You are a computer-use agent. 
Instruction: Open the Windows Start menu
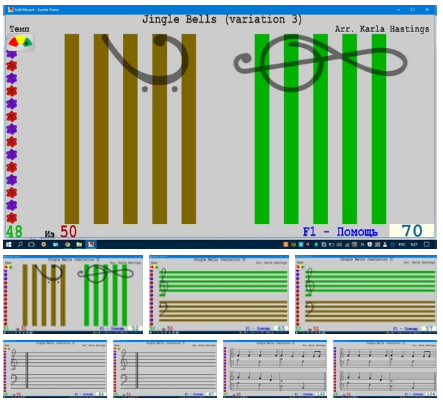point(9,244)
